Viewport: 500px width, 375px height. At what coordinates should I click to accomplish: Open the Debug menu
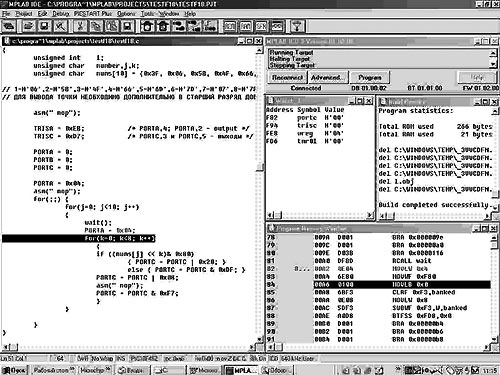pos(60,14)
